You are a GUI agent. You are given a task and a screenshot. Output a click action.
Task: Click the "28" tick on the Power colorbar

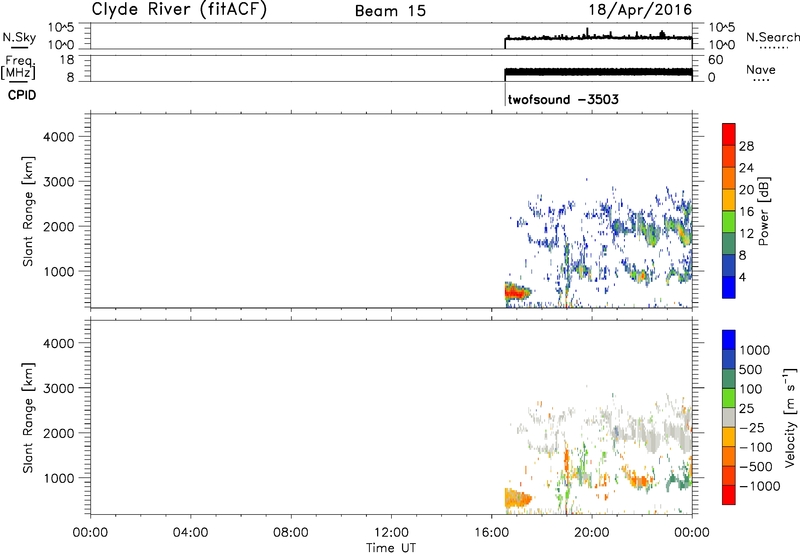[x=746, y=146]
